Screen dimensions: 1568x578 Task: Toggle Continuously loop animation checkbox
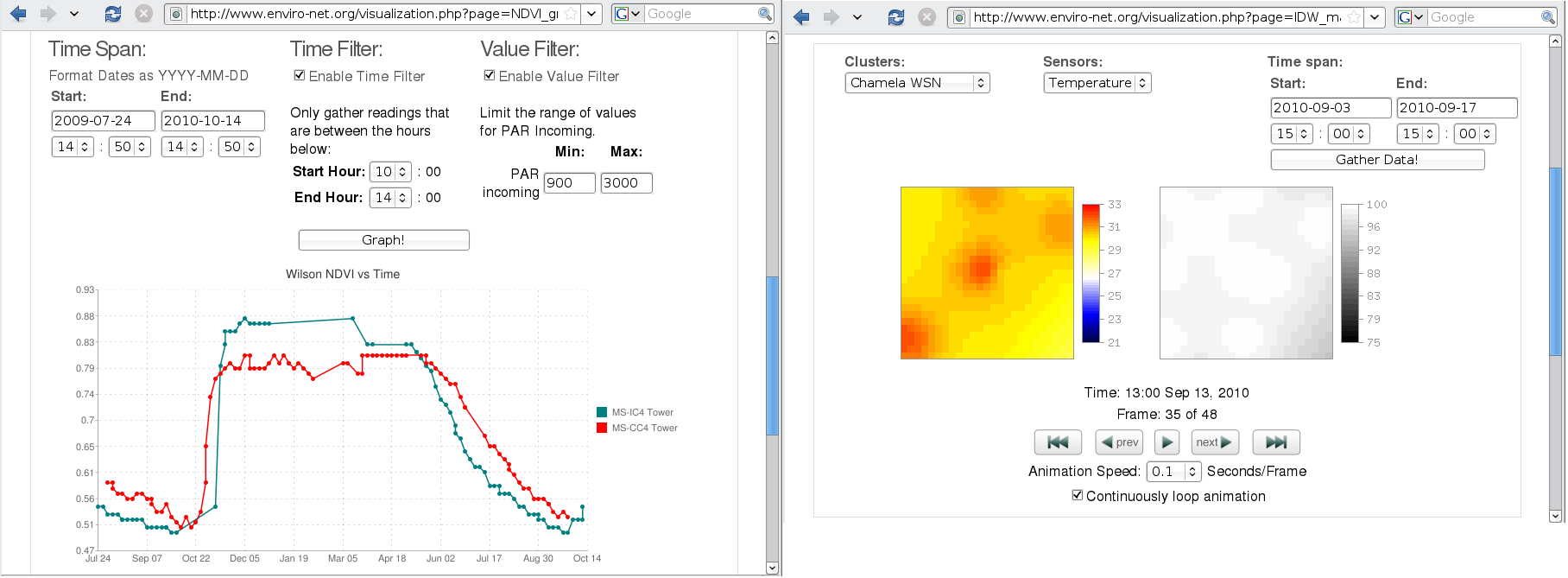[1078, 496]
